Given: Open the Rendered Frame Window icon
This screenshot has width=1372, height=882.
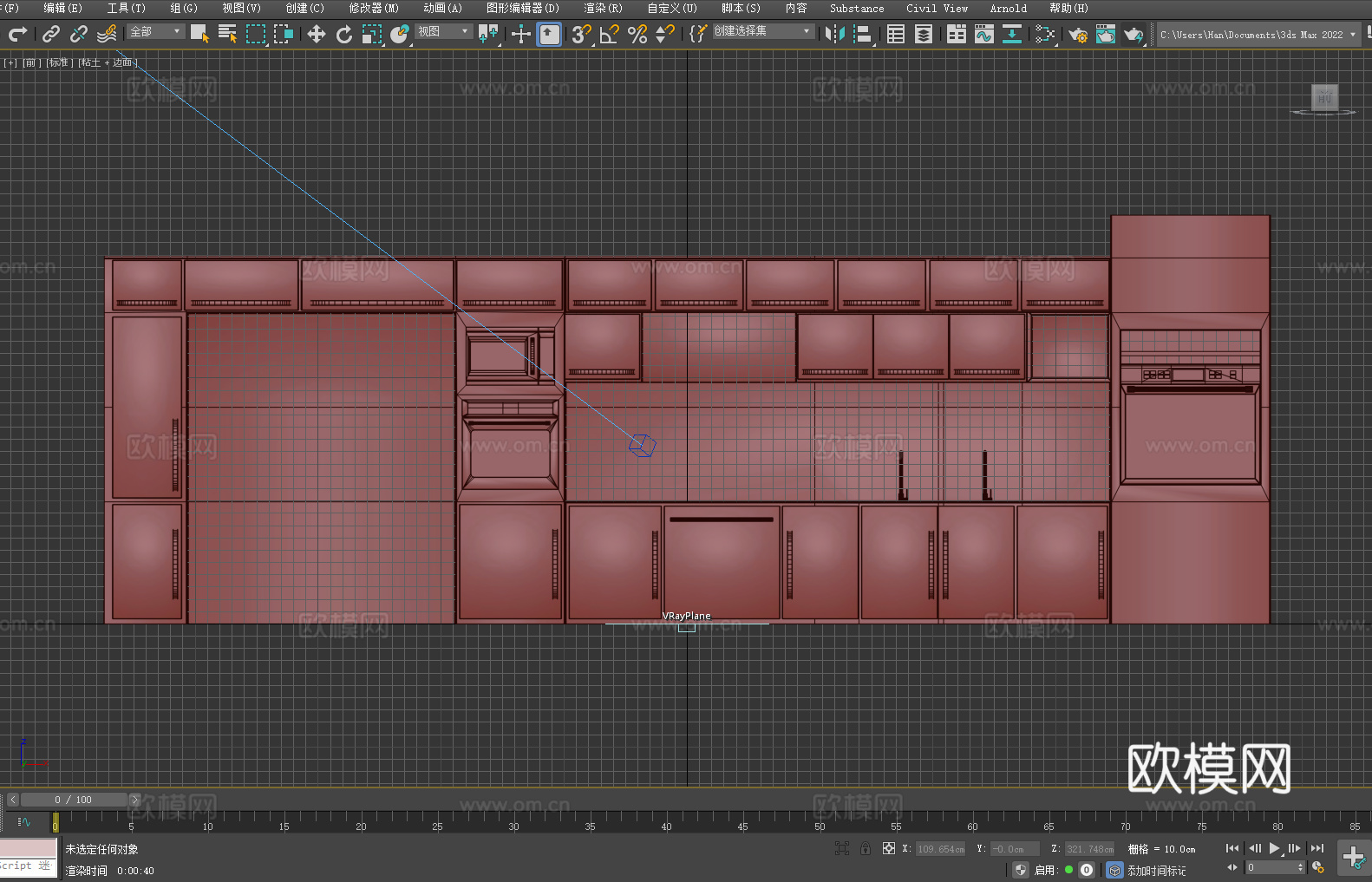Looking at the screenshot, I should pyautogui.click(x=1106, y=34).
